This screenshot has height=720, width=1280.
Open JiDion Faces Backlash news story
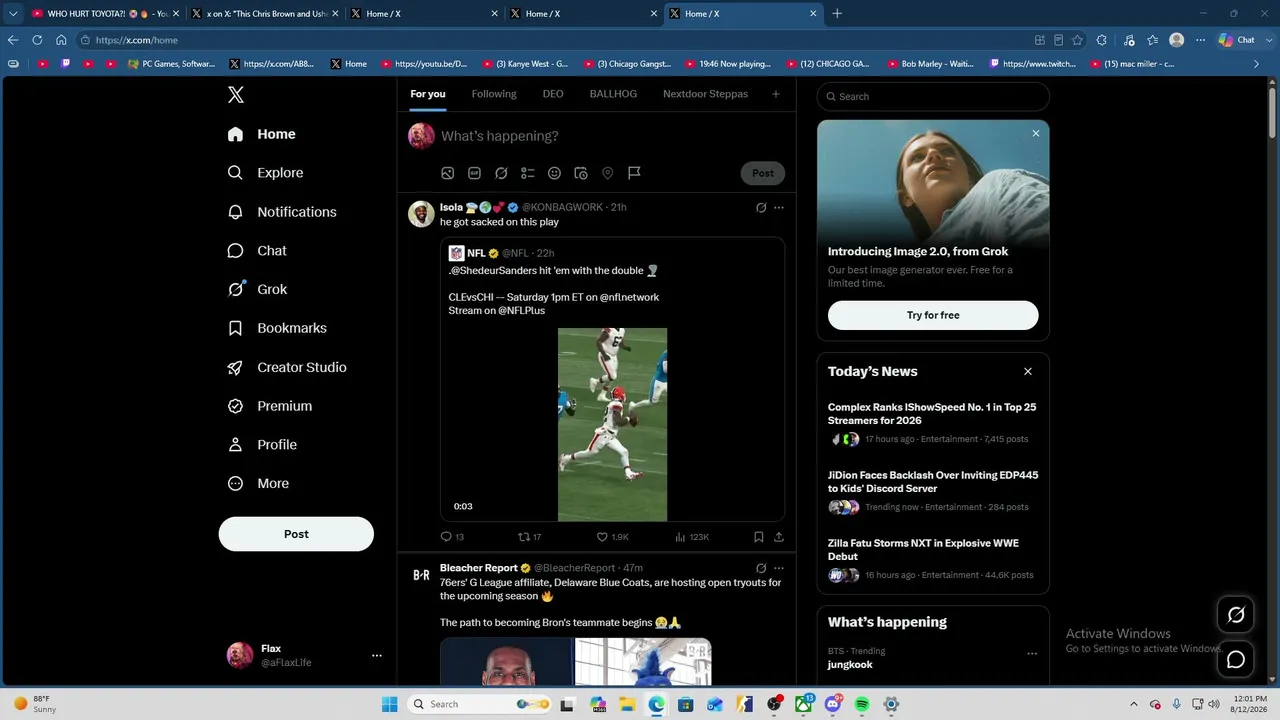pyautogui.click(x=933, y=482)
